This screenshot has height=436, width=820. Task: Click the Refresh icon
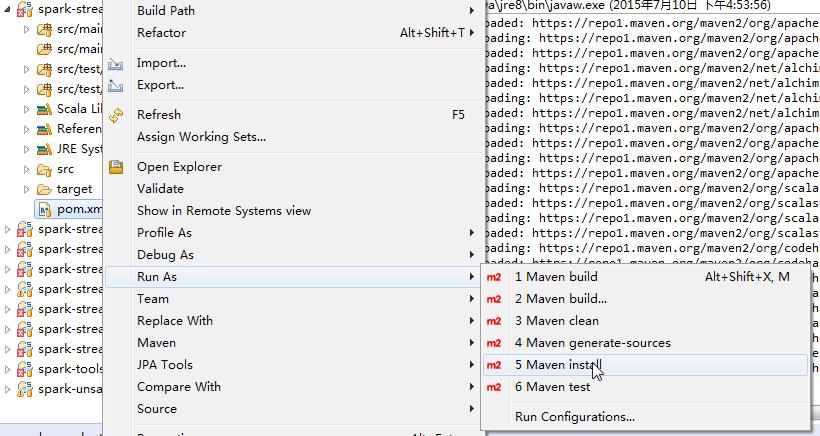tap(116, 115)
